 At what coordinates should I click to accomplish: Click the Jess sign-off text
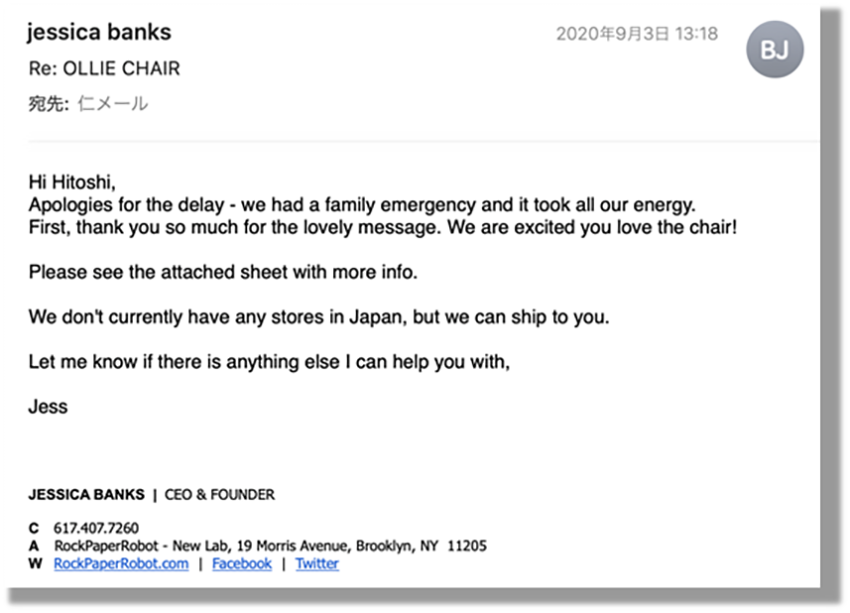tap(48, 406)
